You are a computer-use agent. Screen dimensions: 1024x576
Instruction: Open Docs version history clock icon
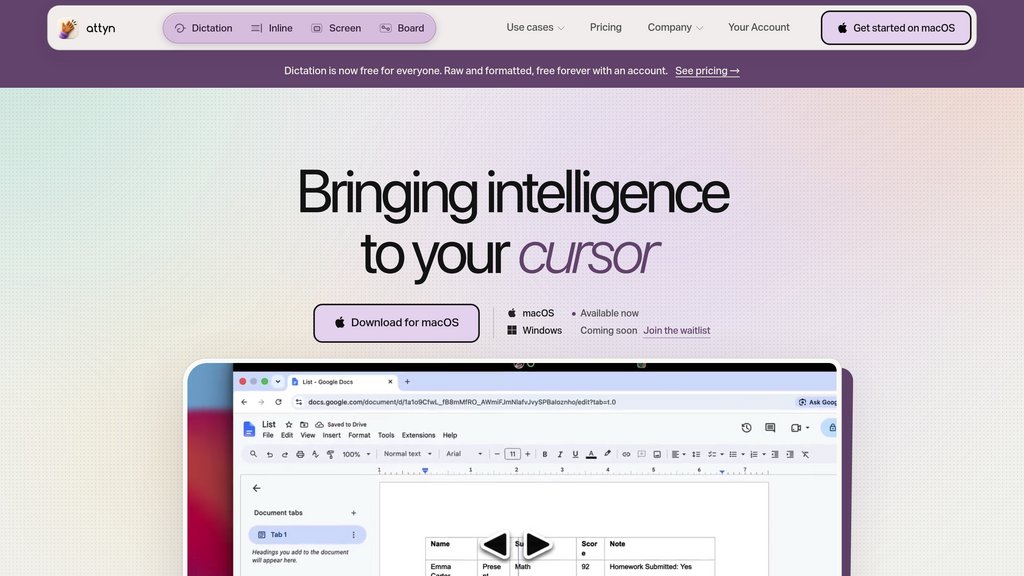pos(746,428)
